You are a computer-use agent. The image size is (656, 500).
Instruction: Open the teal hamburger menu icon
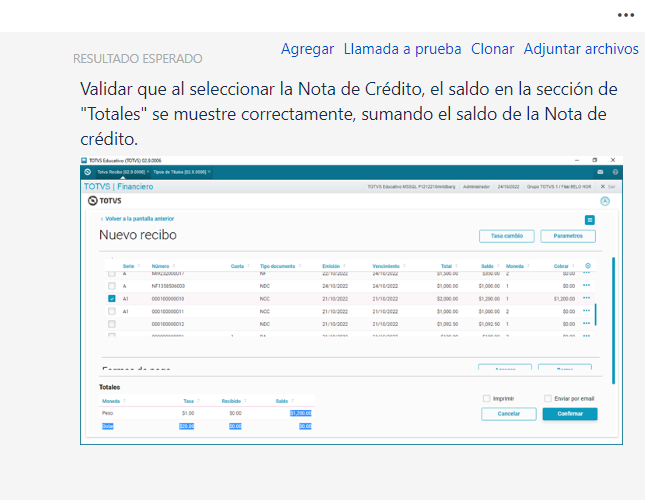(x=590, y=220)
